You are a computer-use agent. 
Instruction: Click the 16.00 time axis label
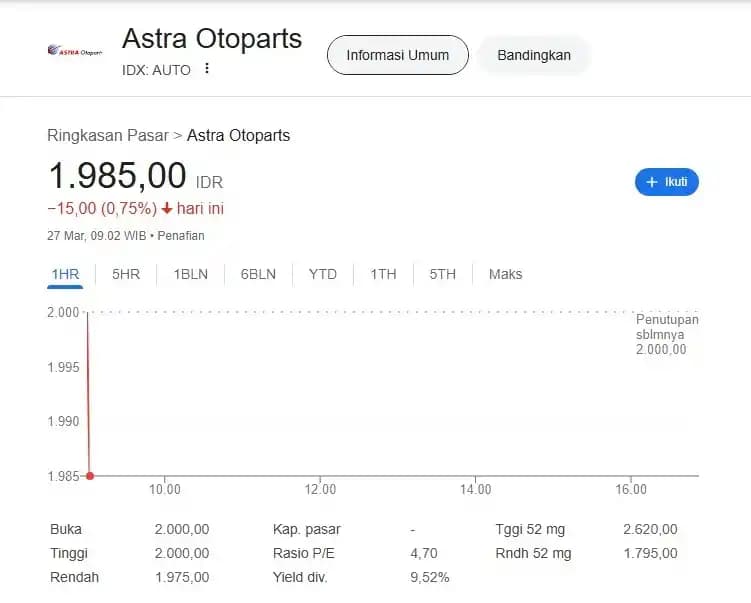[631, 489]
